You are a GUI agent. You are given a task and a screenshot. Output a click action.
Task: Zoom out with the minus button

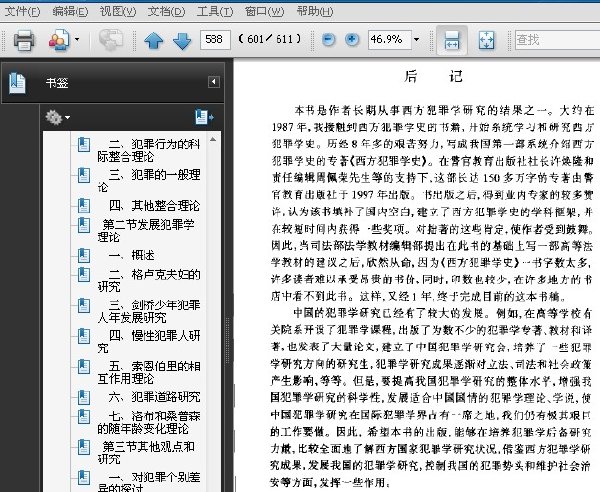[x=328, y=39]
